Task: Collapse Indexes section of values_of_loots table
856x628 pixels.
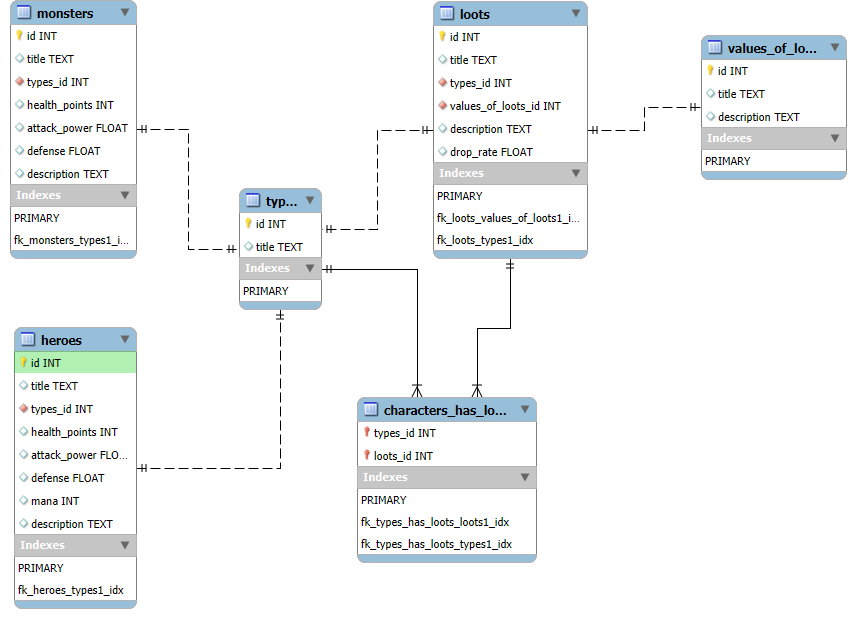Action: 835,138
